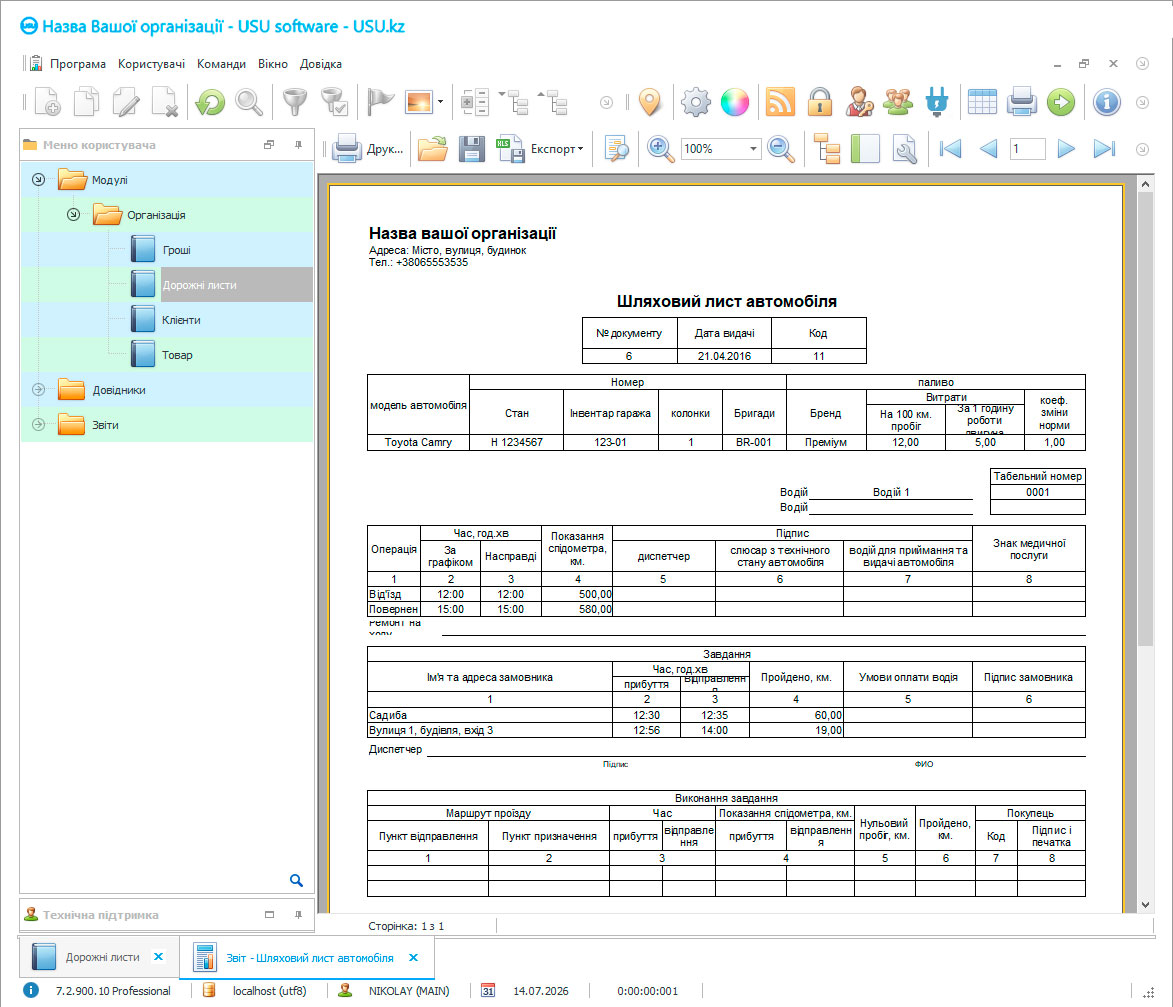Click the open report folder icon

(x=432, y=149)
